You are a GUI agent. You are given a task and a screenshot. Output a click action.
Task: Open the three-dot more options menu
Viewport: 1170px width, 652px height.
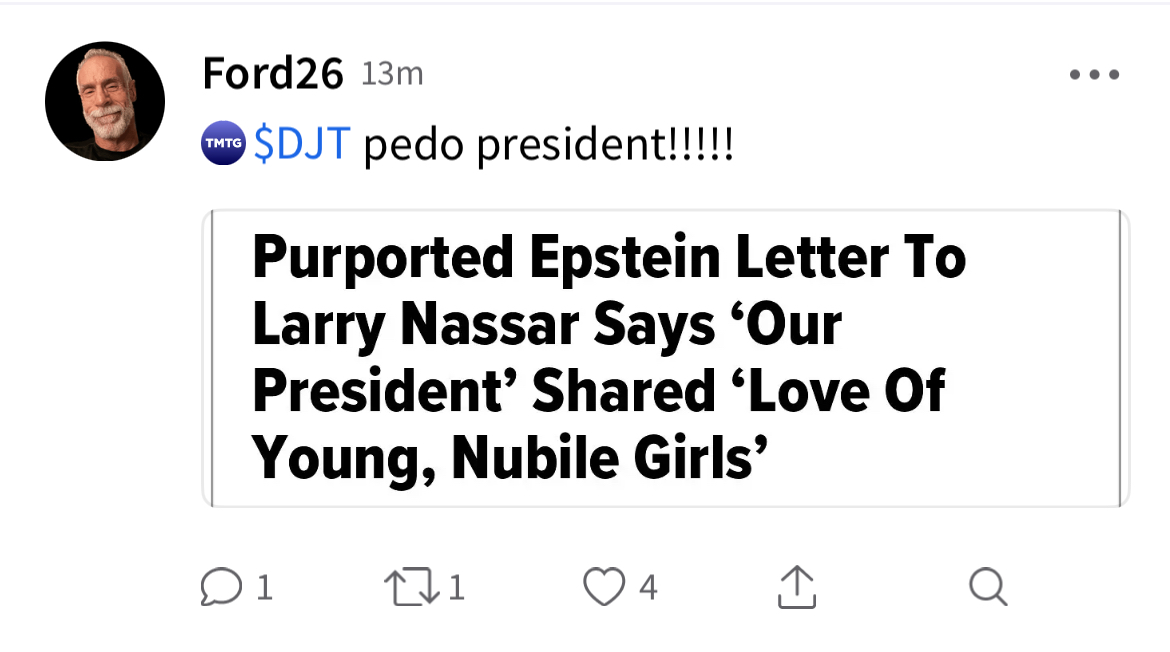click(x=1094, y=75)
